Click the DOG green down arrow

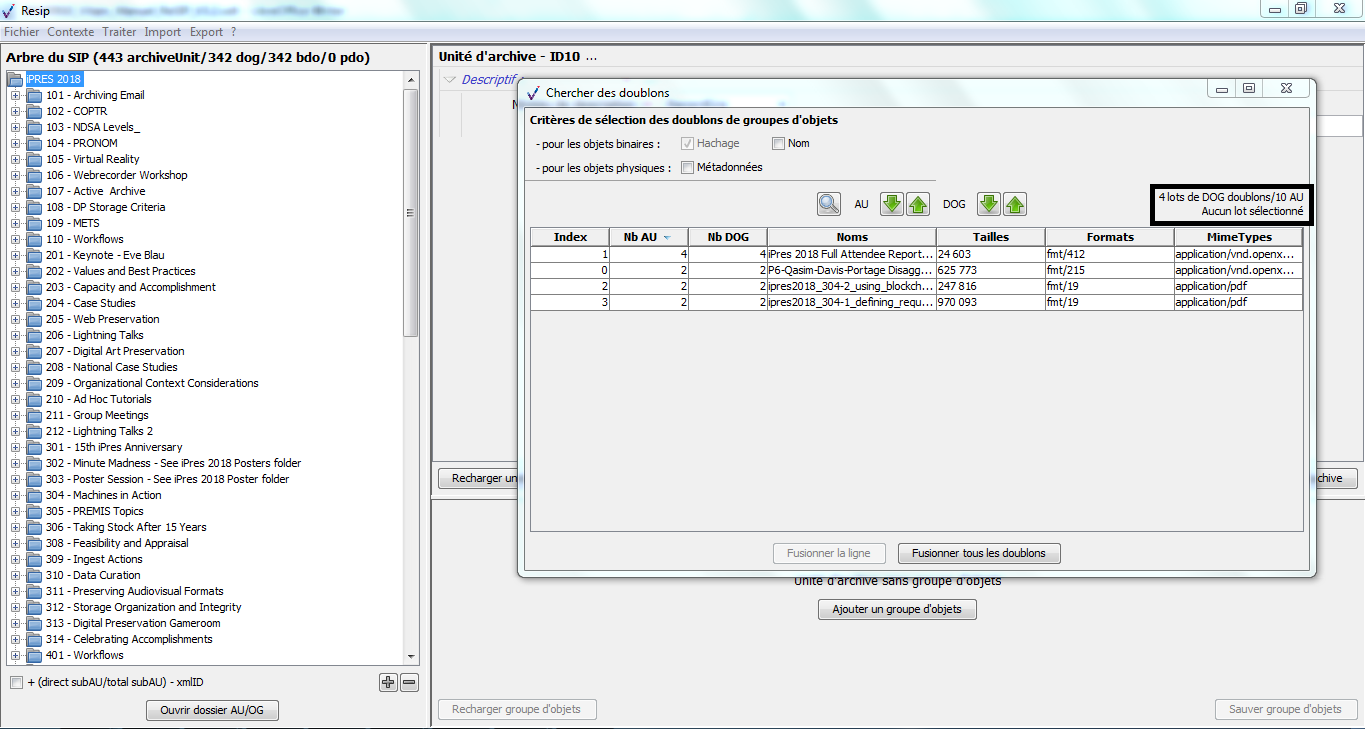coord(988,204)
